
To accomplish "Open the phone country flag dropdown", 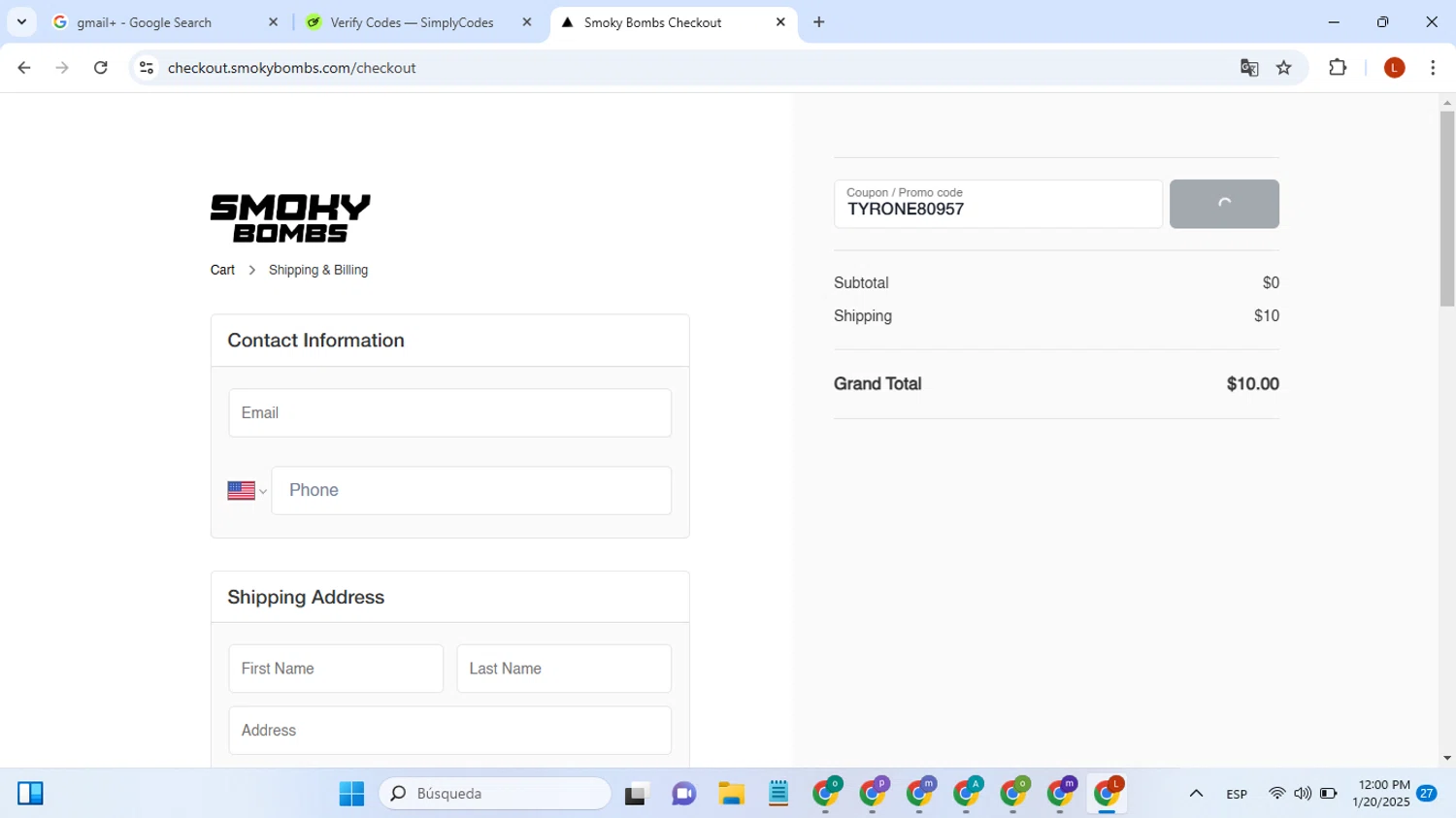I will [247, 491].
